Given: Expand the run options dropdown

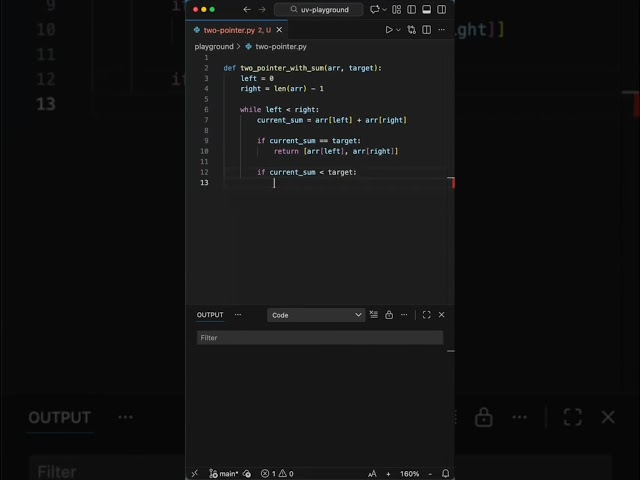Looking at the screenshot, I should click(398, 30).
